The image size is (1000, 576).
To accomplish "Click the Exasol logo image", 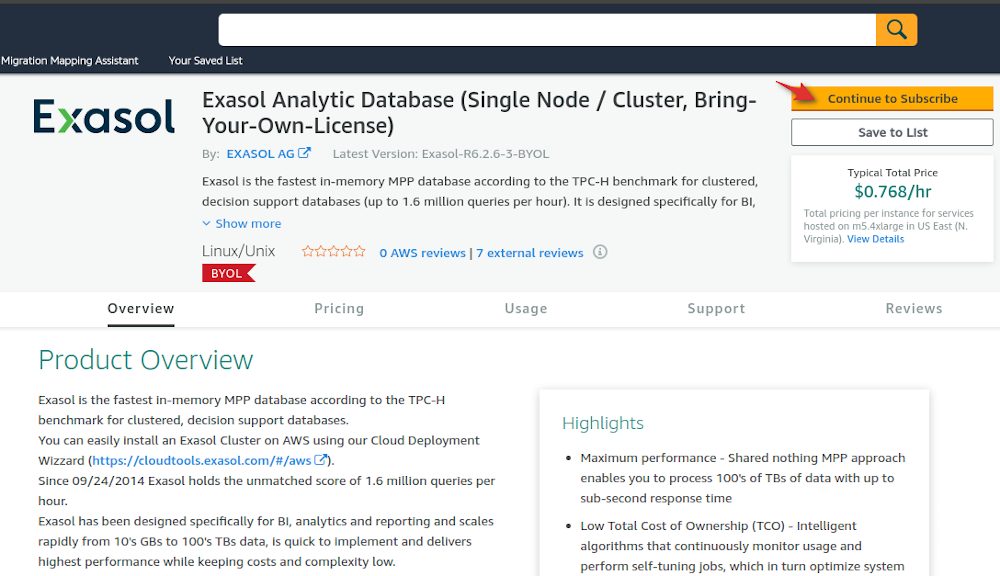I will (x=104, y=116).
